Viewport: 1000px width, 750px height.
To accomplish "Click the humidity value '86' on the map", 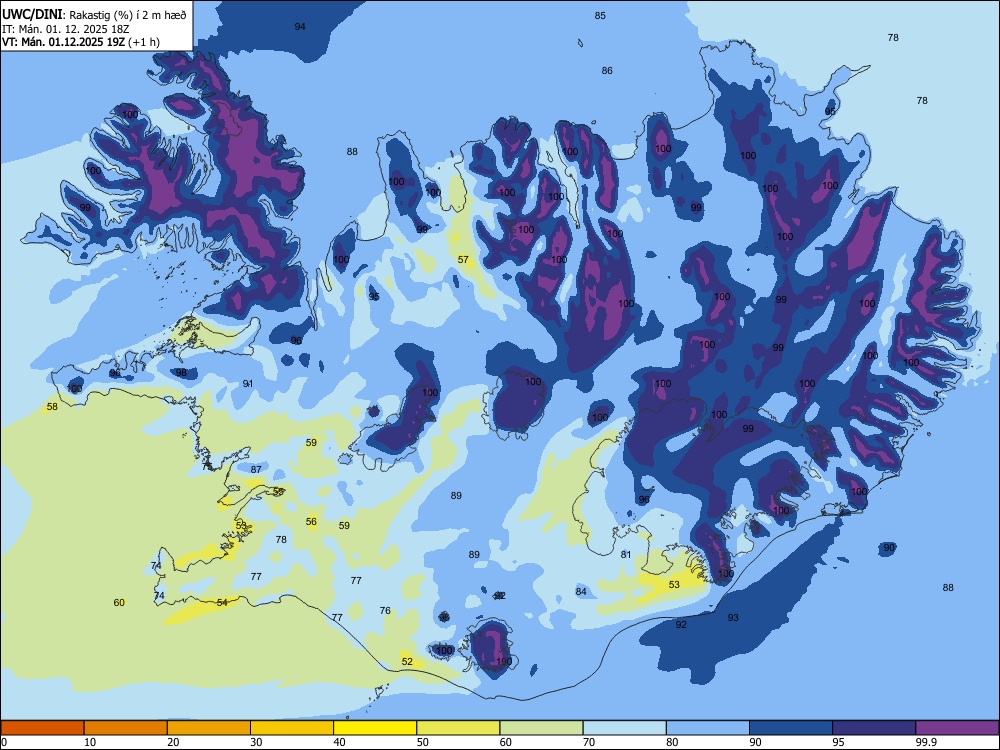I will coord(607,70).
